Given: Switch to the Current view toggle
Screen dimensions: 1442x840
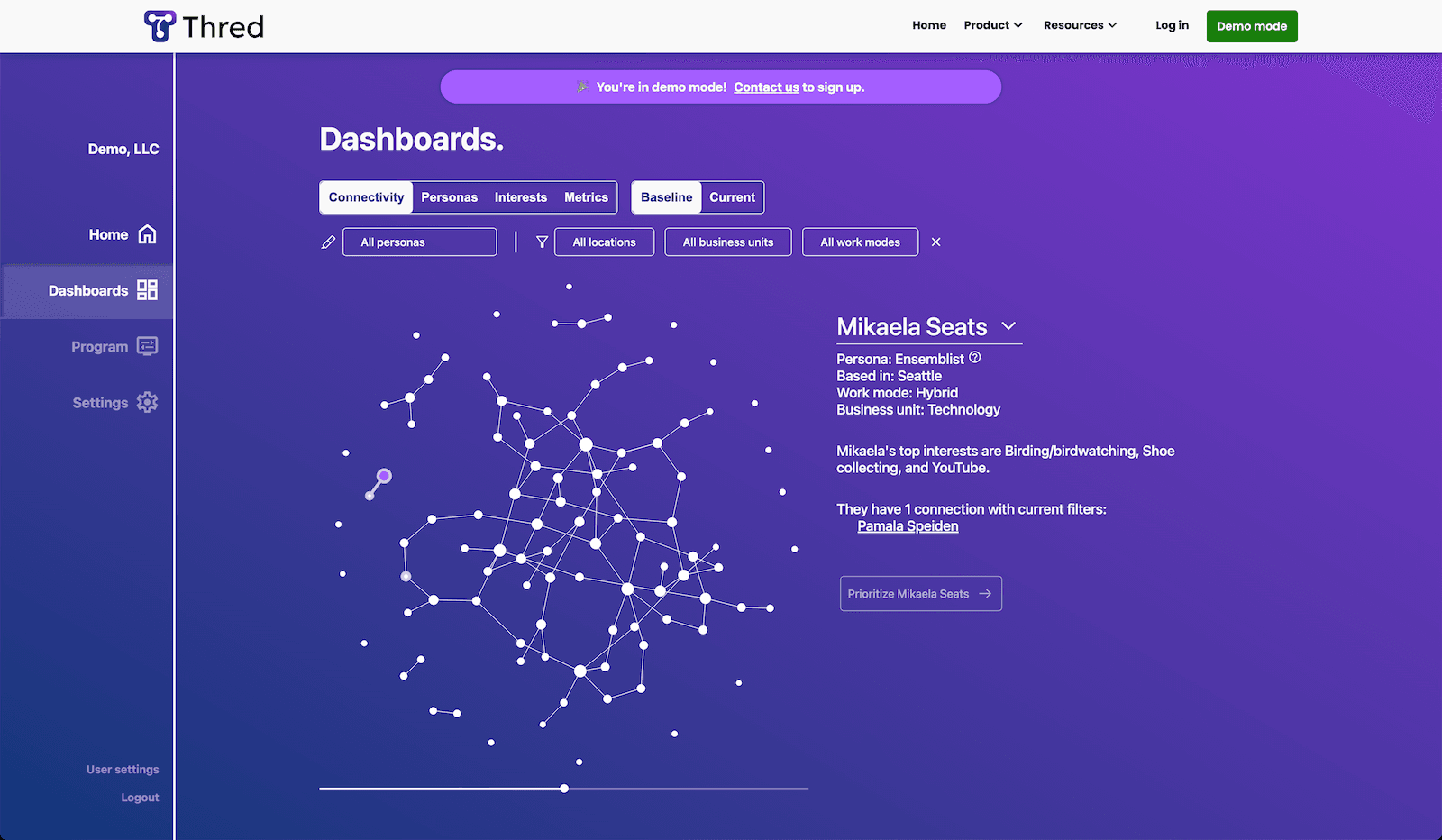Looking at the screenshot, I should [732, 197].
